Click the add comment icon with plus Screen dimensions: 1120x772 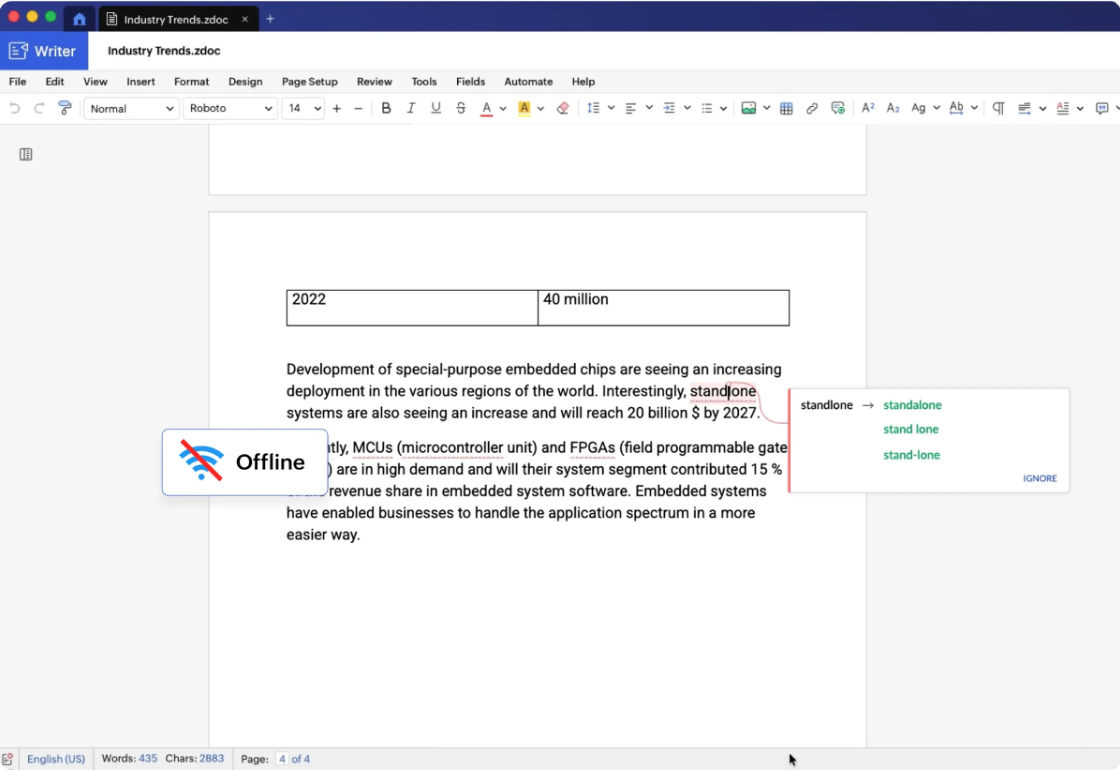pyautogui.click(x=838, y=109)
